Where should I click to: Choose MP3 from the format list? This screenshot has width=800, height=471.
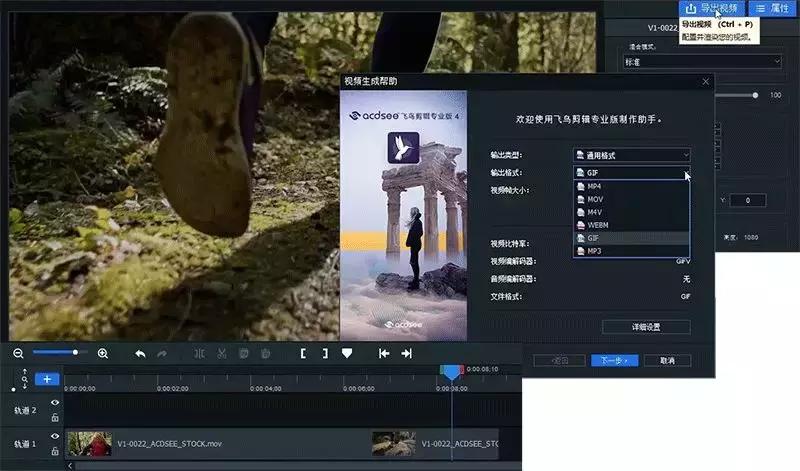(632, 251)
